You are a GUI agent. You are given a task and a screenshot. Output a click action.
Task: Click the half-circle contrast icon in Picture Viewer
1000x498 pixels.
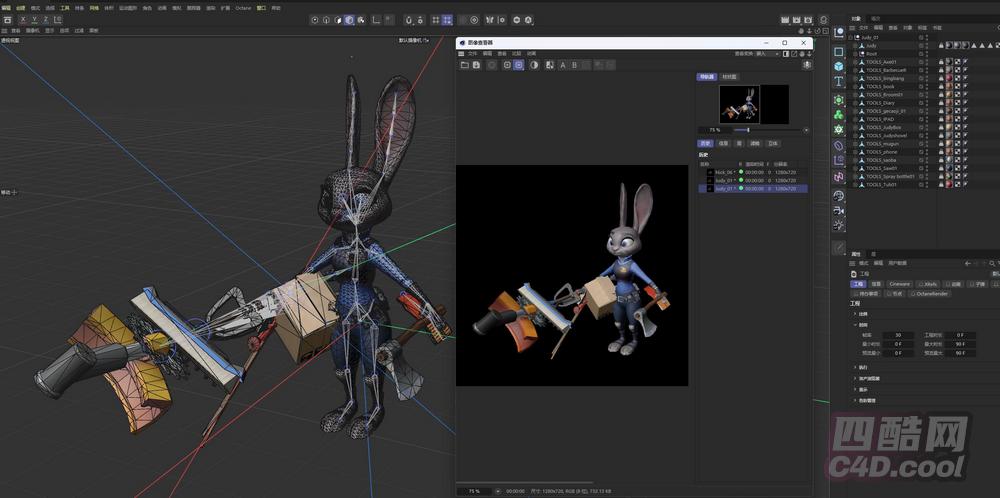pyautogui.click(x=533, y=65)
